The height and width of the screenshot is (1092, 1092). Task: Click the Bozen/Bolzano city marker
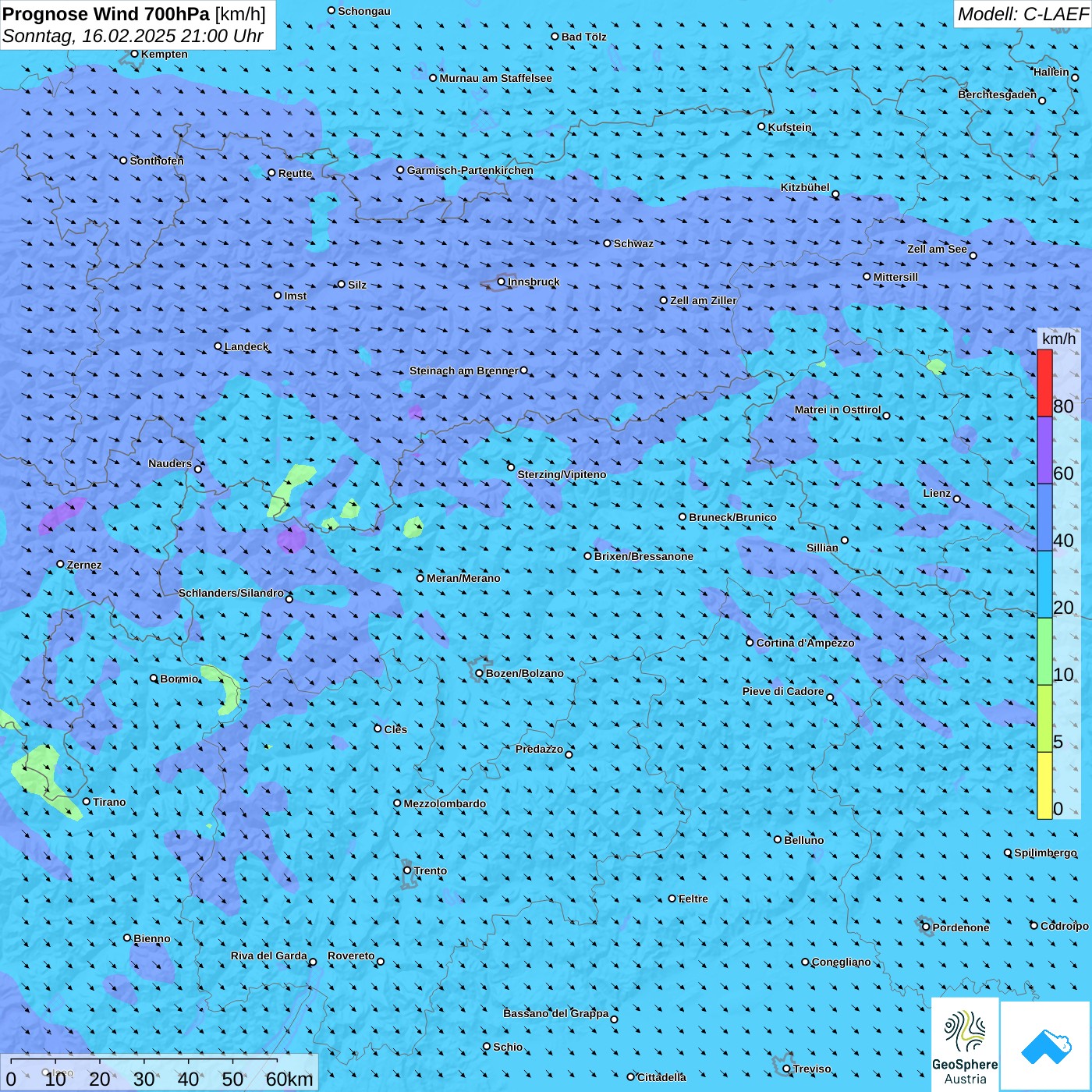point(479,673)
